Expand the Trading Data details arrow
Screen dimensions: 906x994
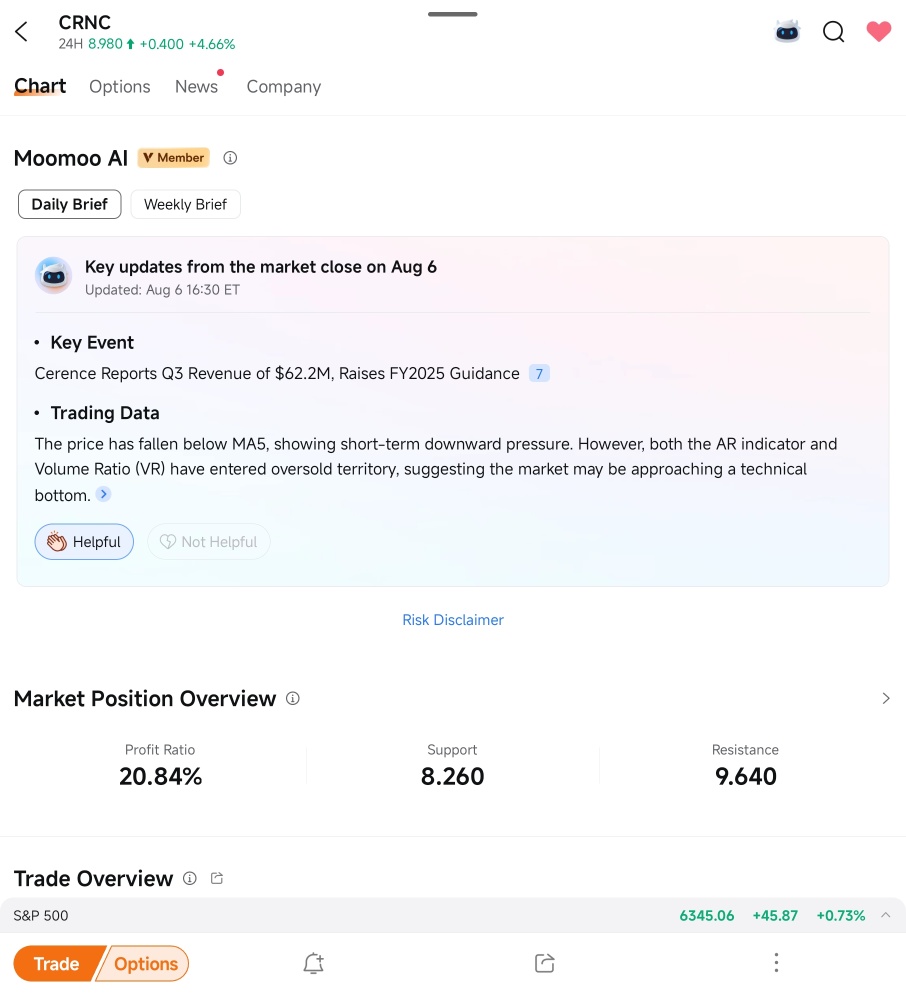pos(103,493)
